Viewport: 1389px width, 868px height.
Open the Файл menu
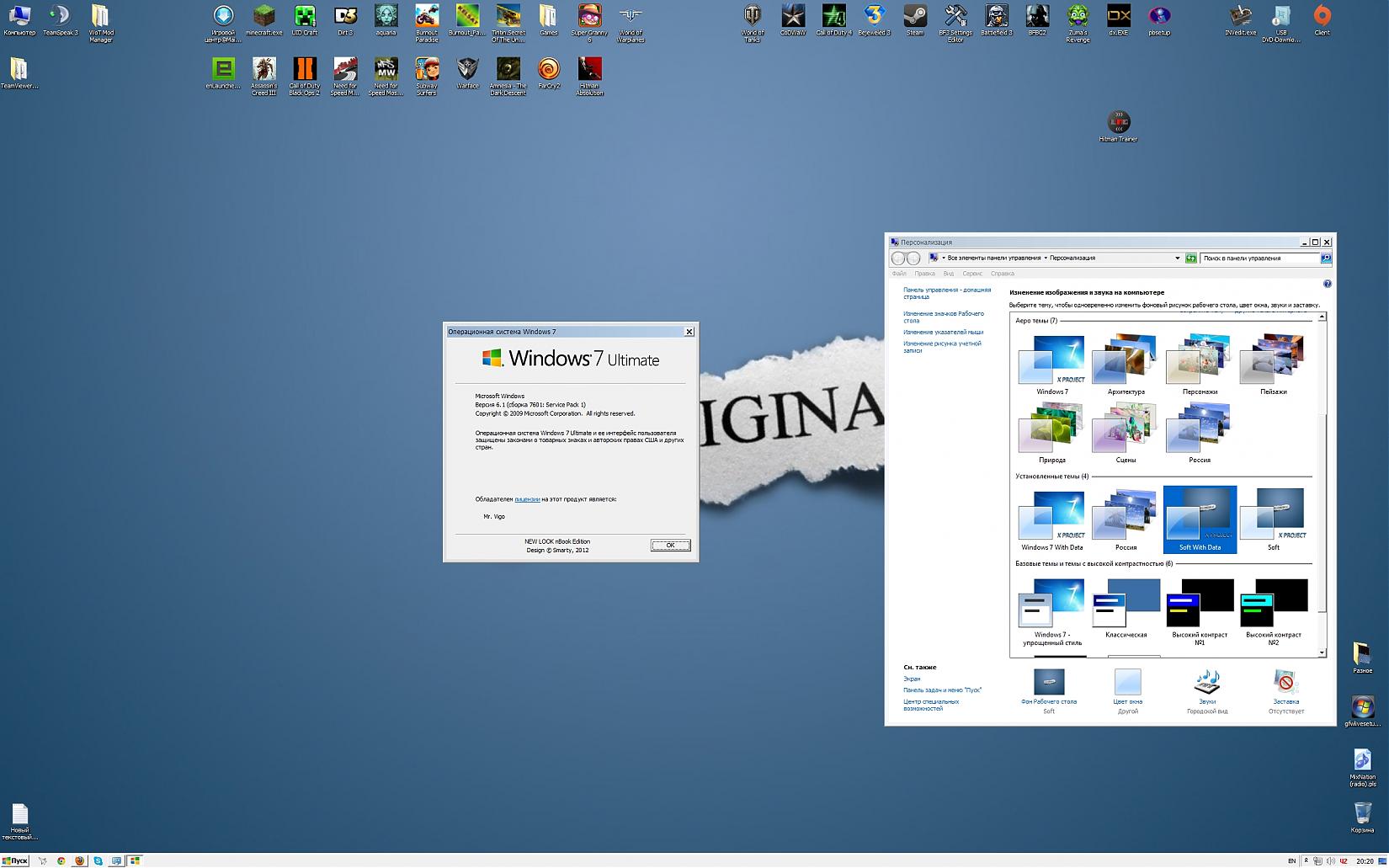[899, 274]
